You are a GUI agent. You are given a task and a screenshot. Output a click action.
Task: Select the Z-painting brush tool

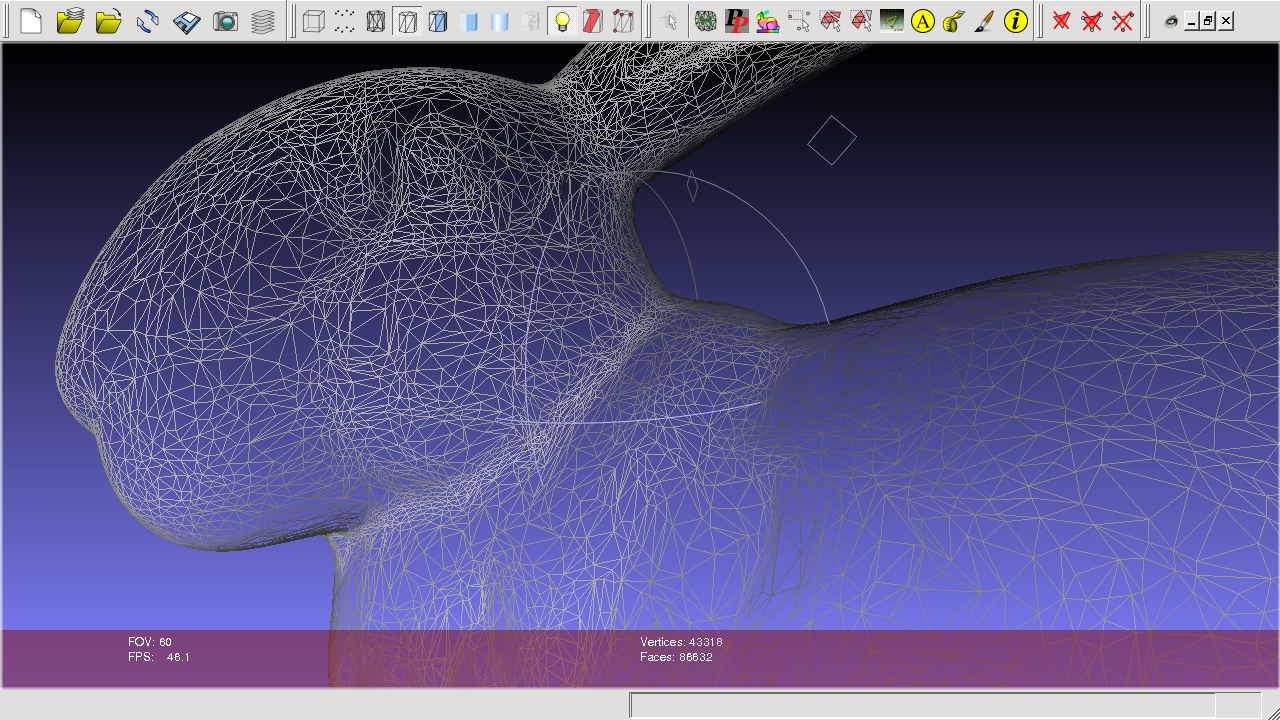[985, 21]
